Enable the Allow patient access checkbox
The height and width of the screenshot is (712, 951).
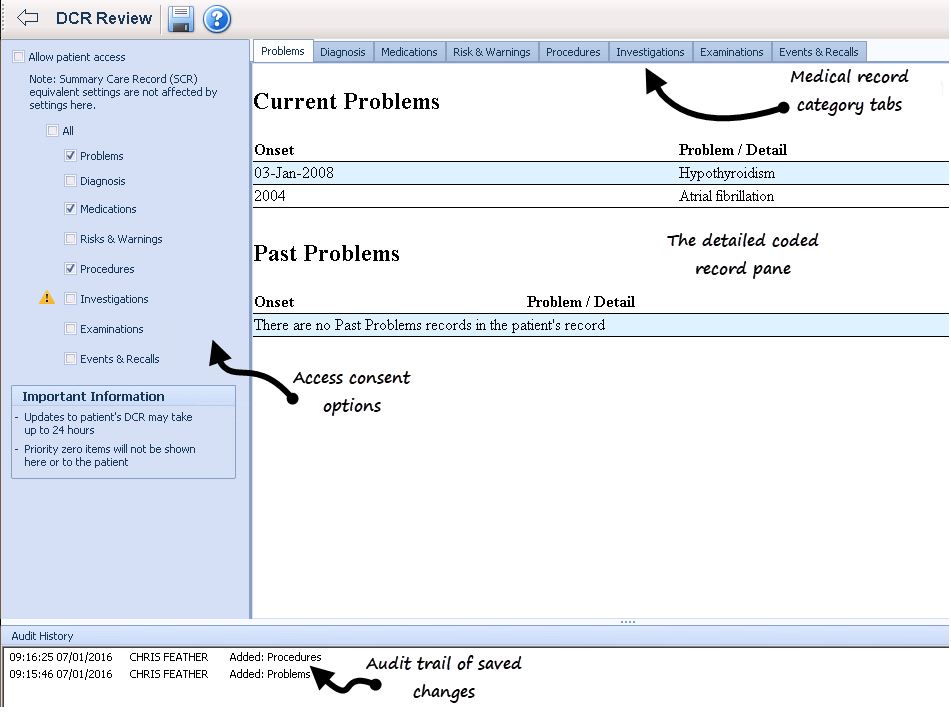[x=19, y=57]
